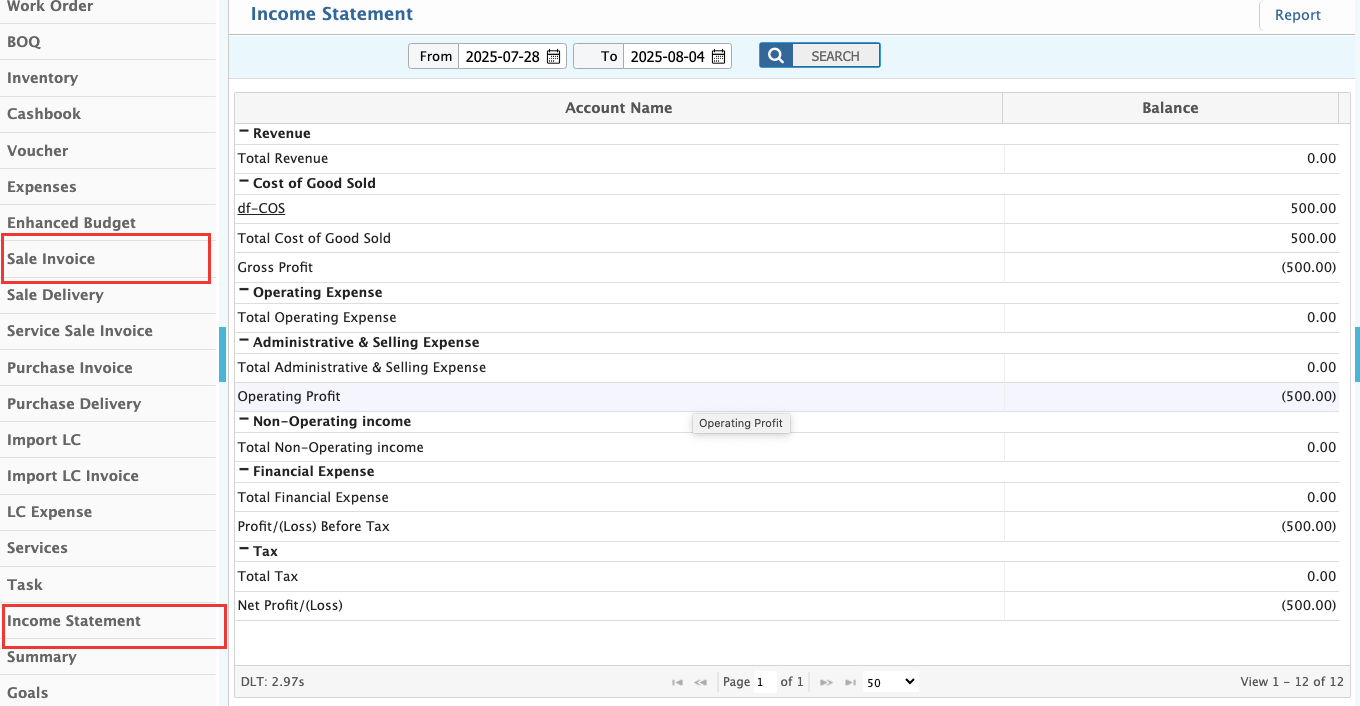
Task: Open the rows-per-page dropdown showing 50
Action: (x=889, y=682)
